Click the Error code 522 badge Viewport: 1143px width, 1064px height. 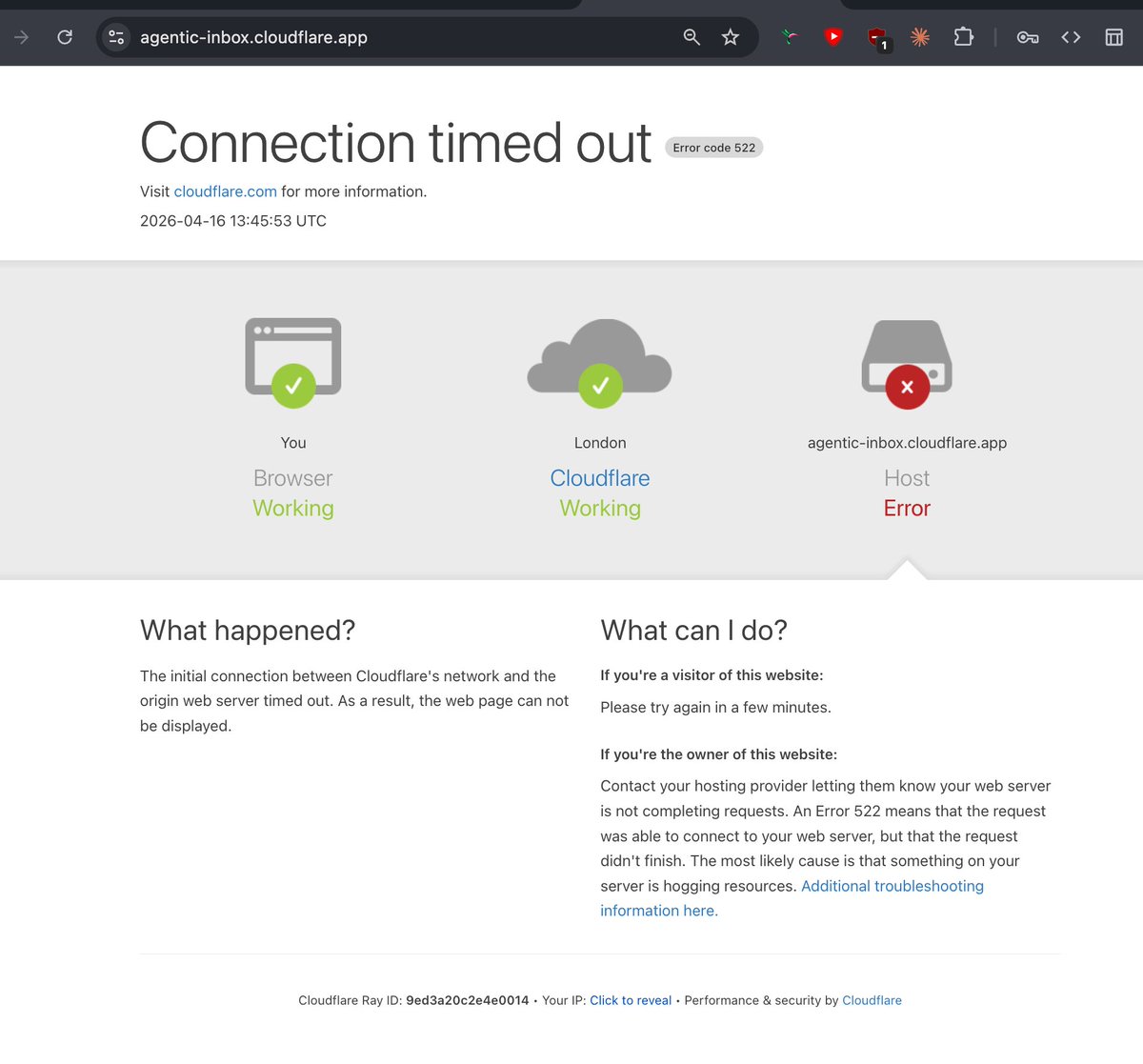(714, 148)
